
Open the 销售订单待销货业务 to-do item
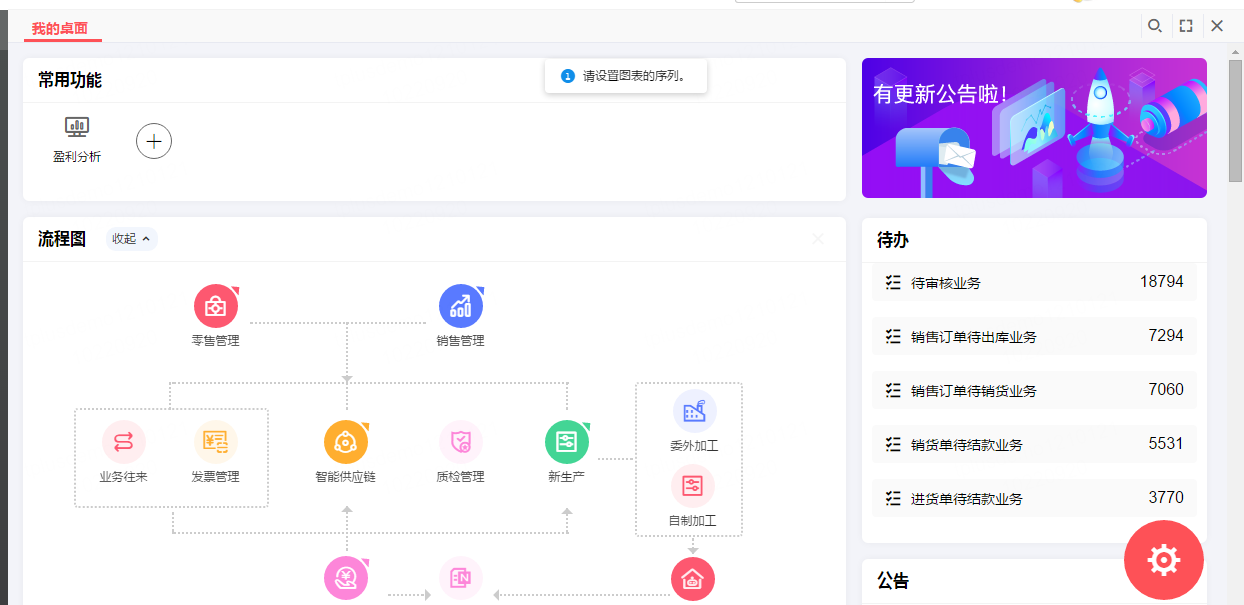(1034, 391)
